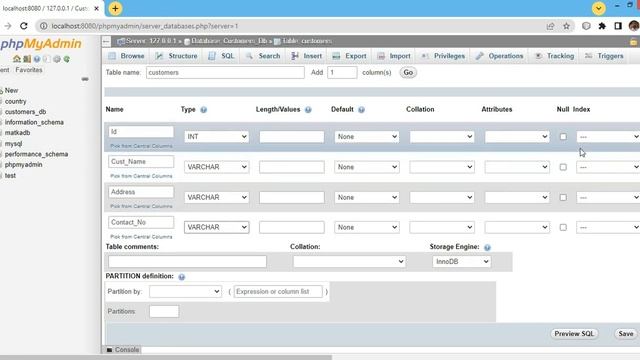Image resolution: width=640 pixels, height=360 pixels.
Task: Open browser extensions puzzle icon
Action: point(602,26)
